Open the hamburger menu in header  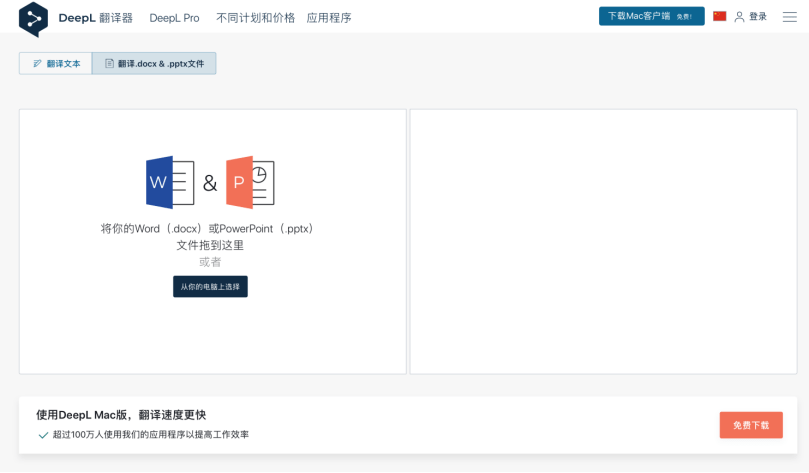789,17
